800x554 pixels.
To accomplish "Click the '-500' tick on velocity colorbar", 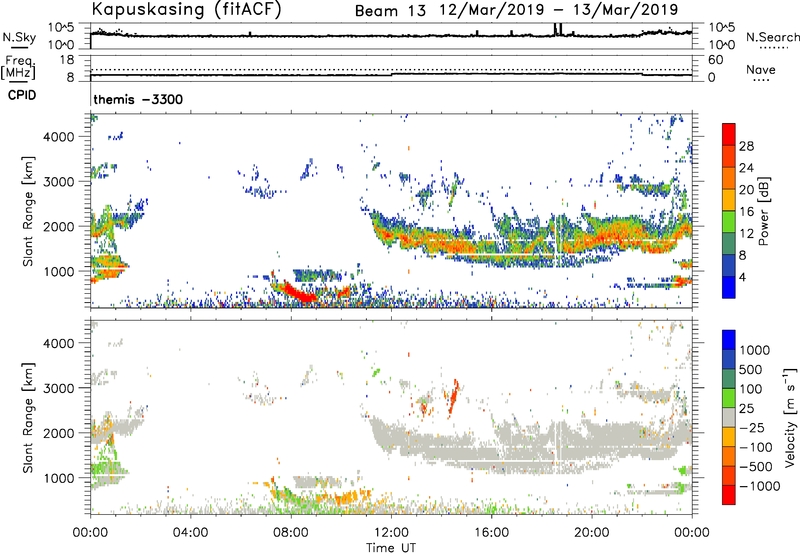I will click(x=756, y=466).
